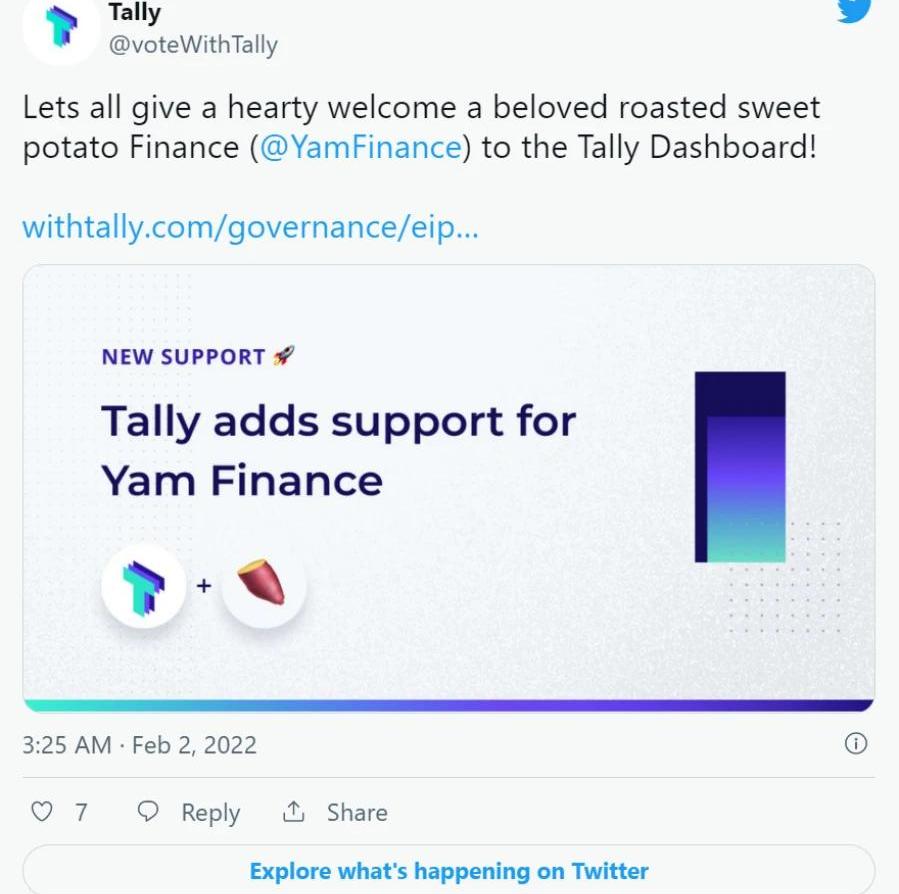Image resolution: width=899 pixels, height=894 pixels.
Task: Click the NEW SUPPORT rocket label
Action: (x=198, y=357)
